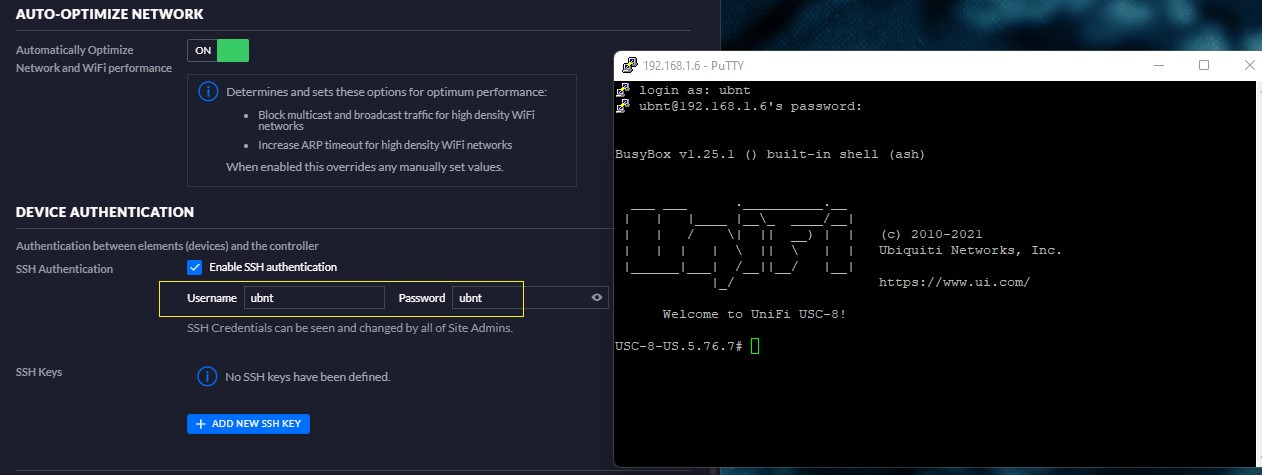This screenshot has width=1262, height=475.
Task: Click the Device Authentication heading
Action: point(105,212)
